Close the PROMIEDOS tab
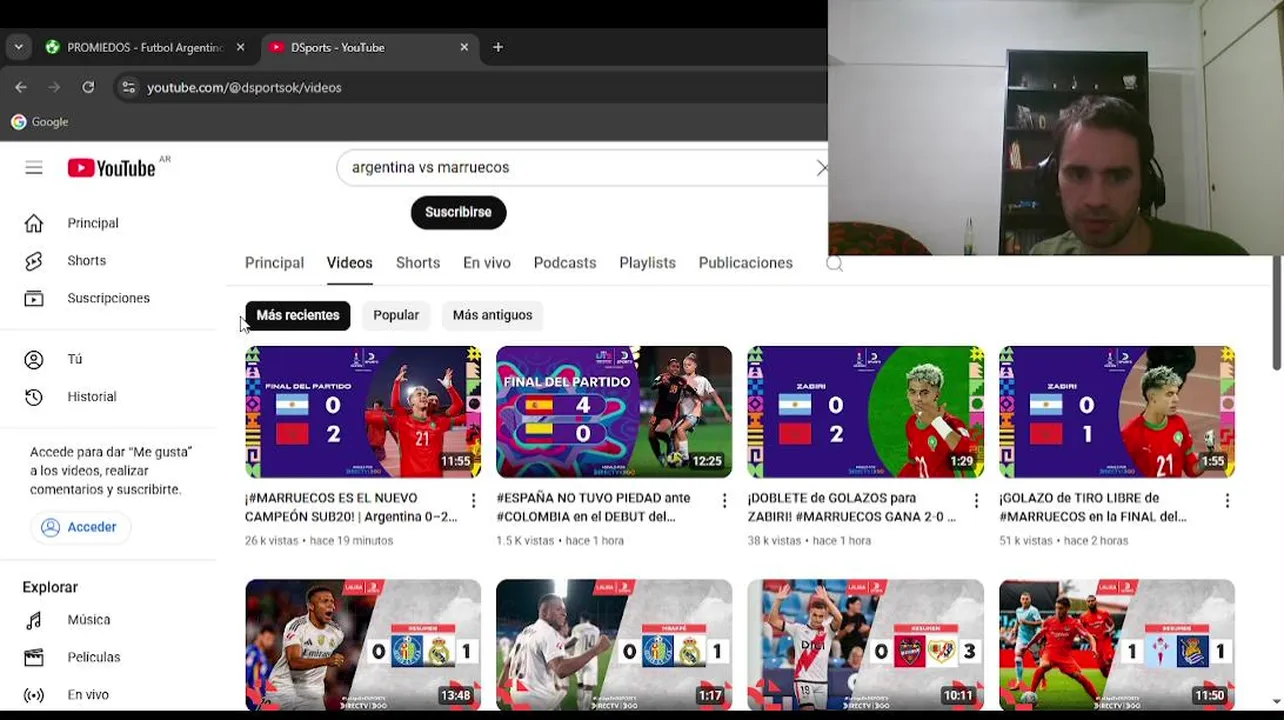Screen dimensions: 1284x720 (240, 47)
